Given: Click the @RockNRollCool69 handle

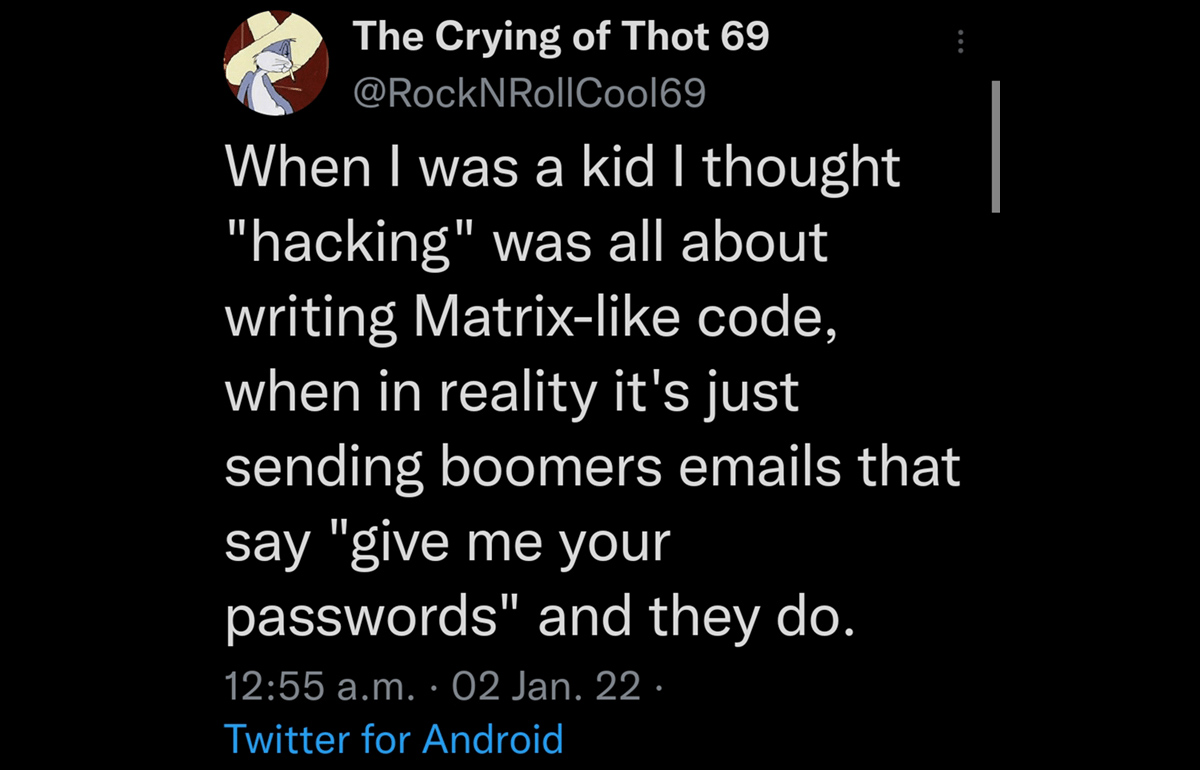Looking at the screenshot, I should coord(530,93).
